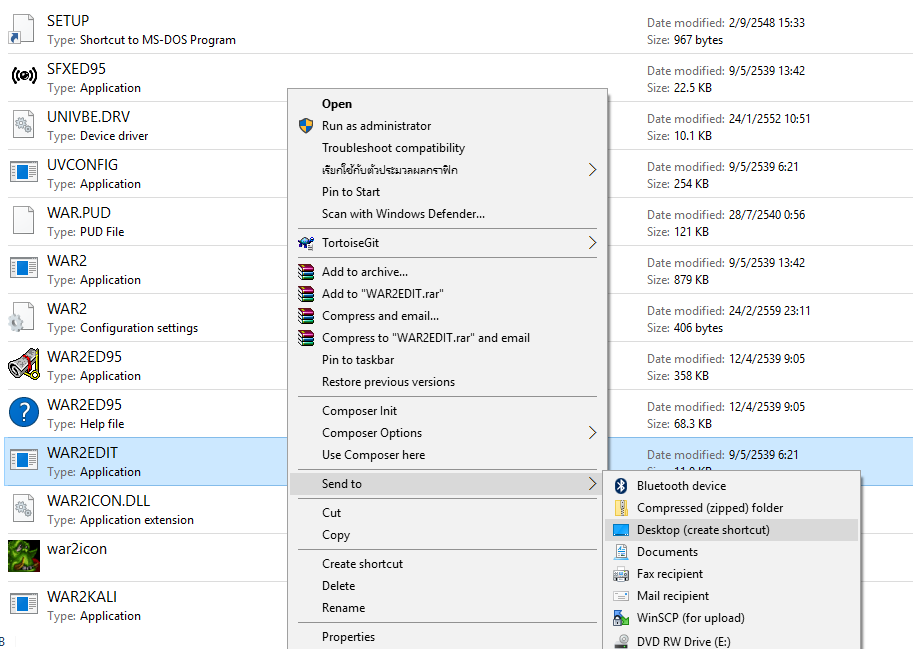913x649 pixels.
Task: Click the WAR2ED95 help file icon
Action: point(24,412)
